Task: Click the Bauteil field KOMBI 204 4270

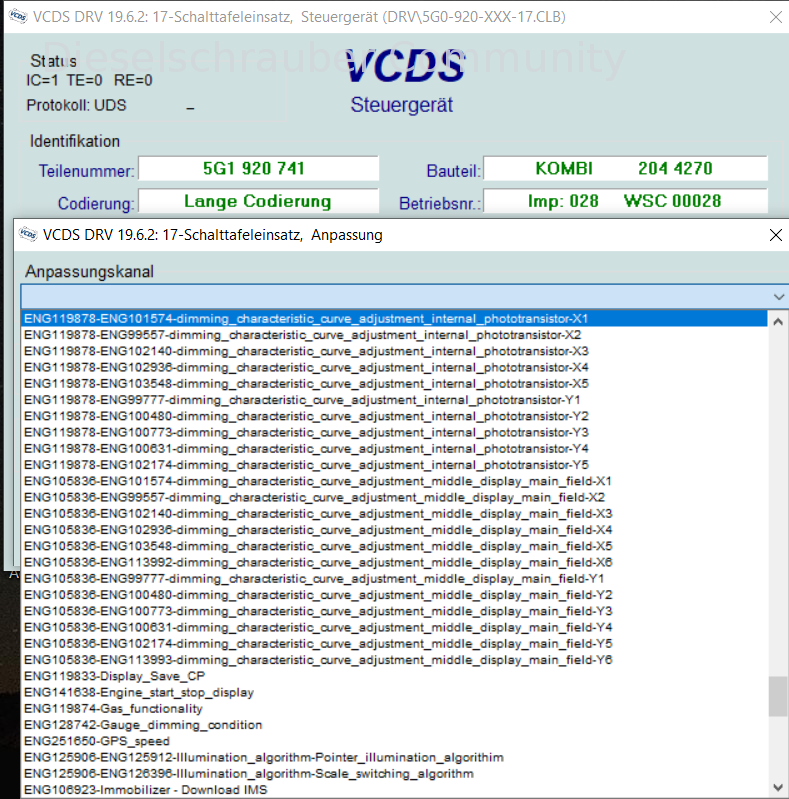Action: point(625,169)
